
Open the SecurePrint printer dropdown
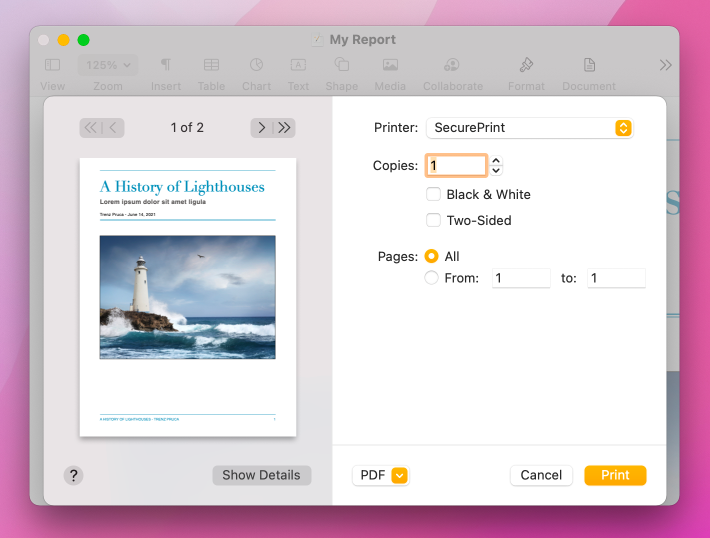(x=529, y=128)
